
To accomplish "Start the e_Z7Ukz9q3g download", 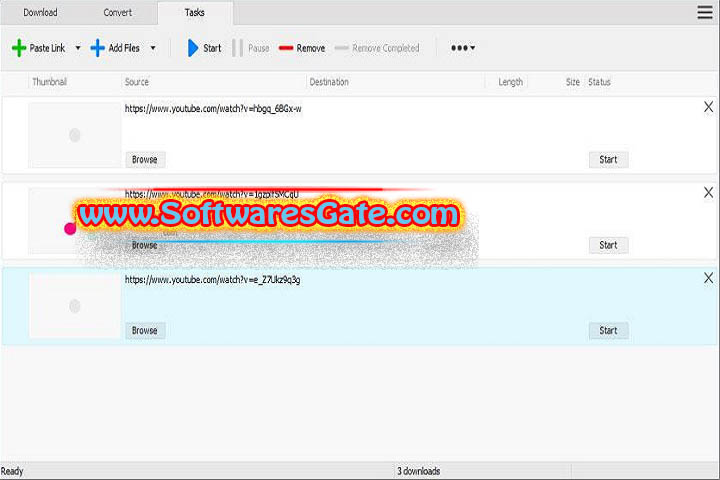I will pos(608,331).
